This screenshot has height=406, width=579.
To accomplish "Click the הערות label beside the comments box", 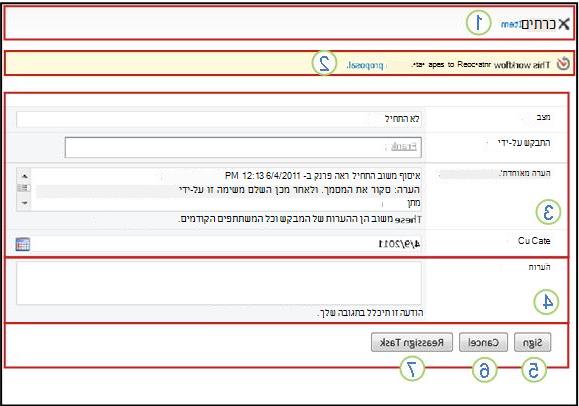I will [539, 267].
